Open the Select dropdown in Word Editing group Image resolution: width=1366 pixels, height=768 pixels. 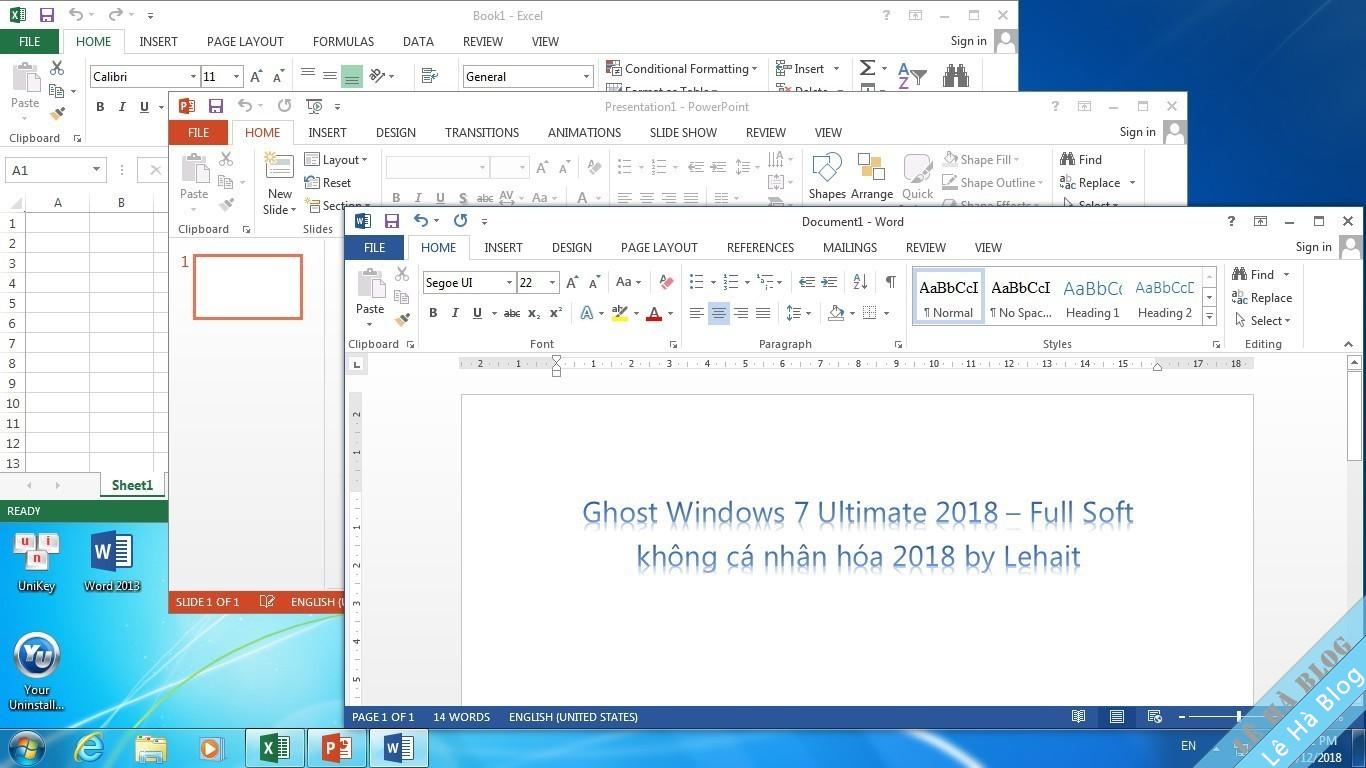[x=1263, y=321]
